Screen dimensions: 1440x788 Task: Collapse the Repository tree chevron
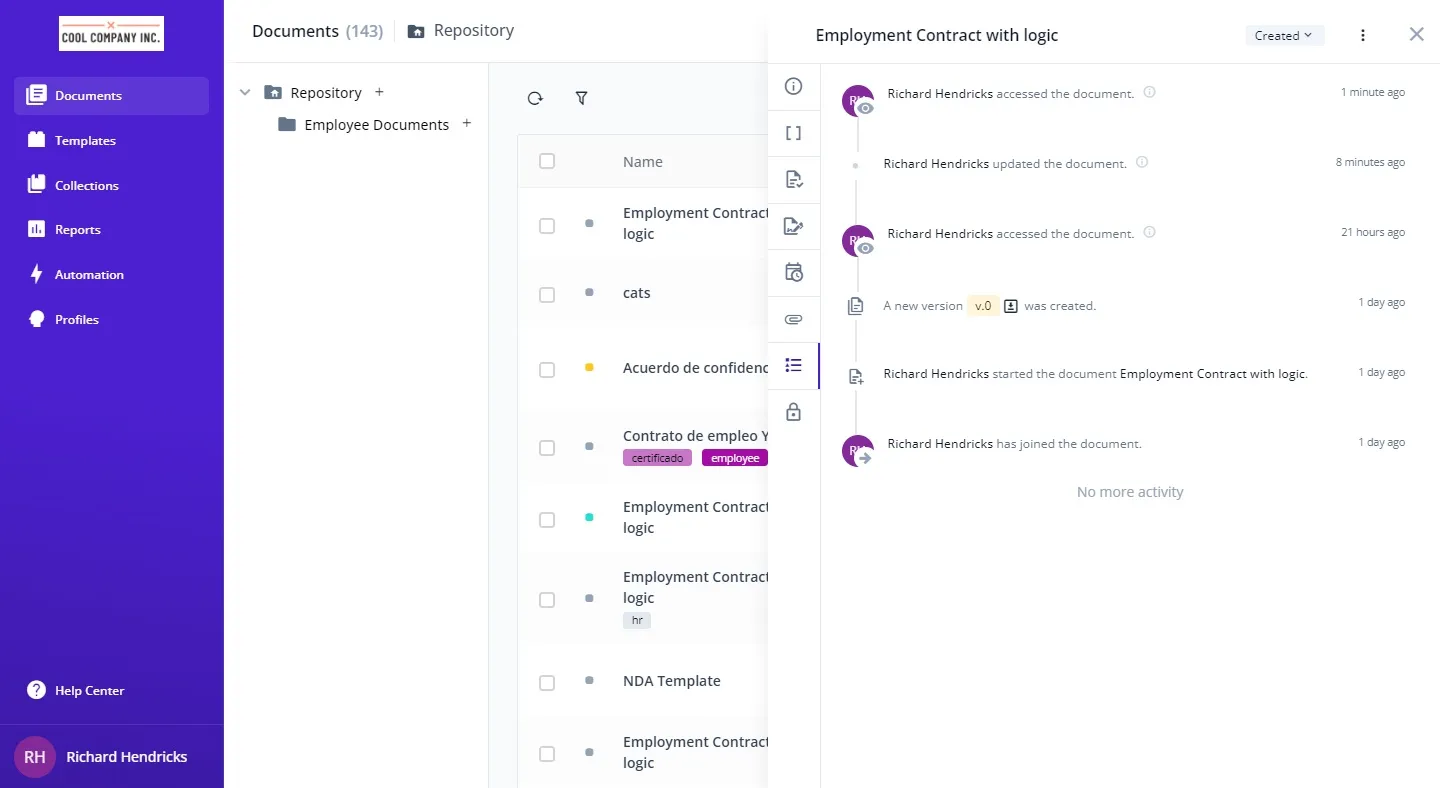[245, 92]
